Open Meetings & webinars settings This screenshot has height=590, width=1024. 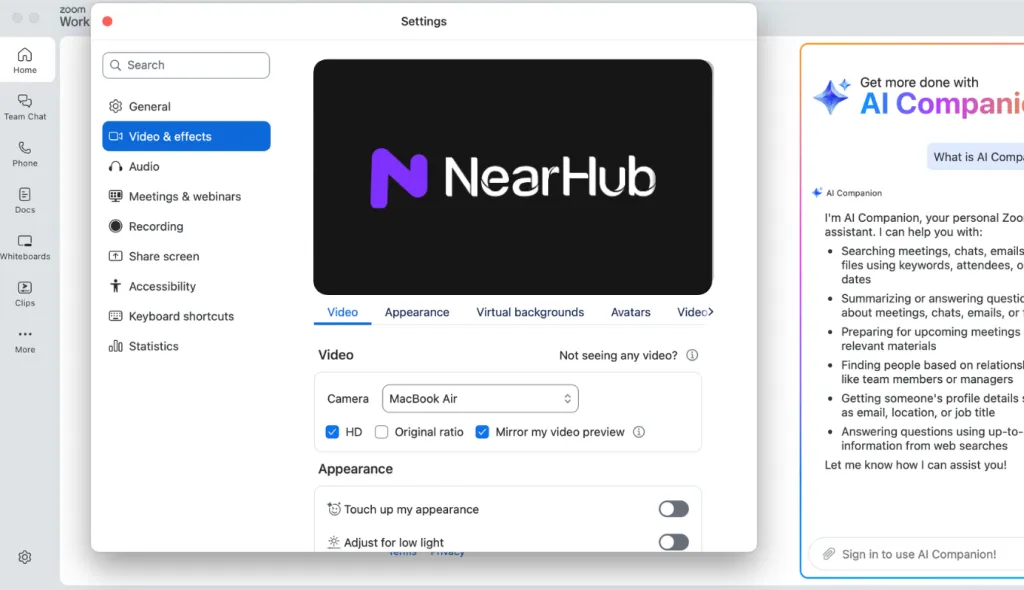point(186,197)
